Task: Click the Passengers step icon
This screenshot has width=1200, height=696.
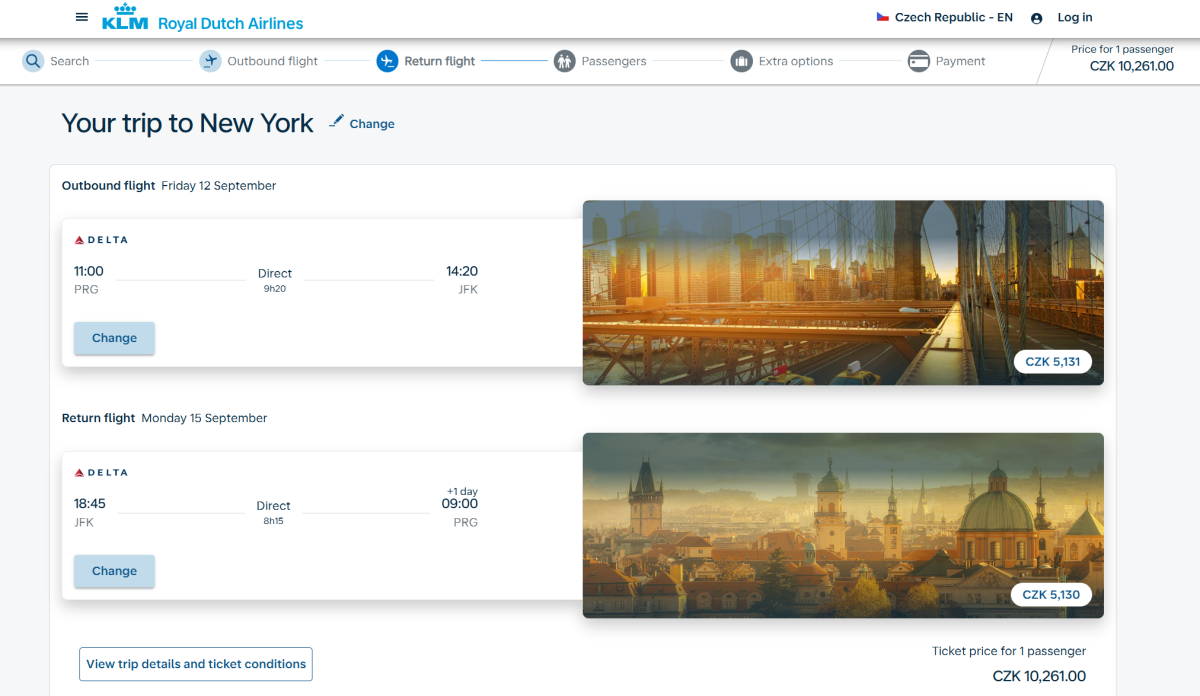Action: [x=564, y=61]
